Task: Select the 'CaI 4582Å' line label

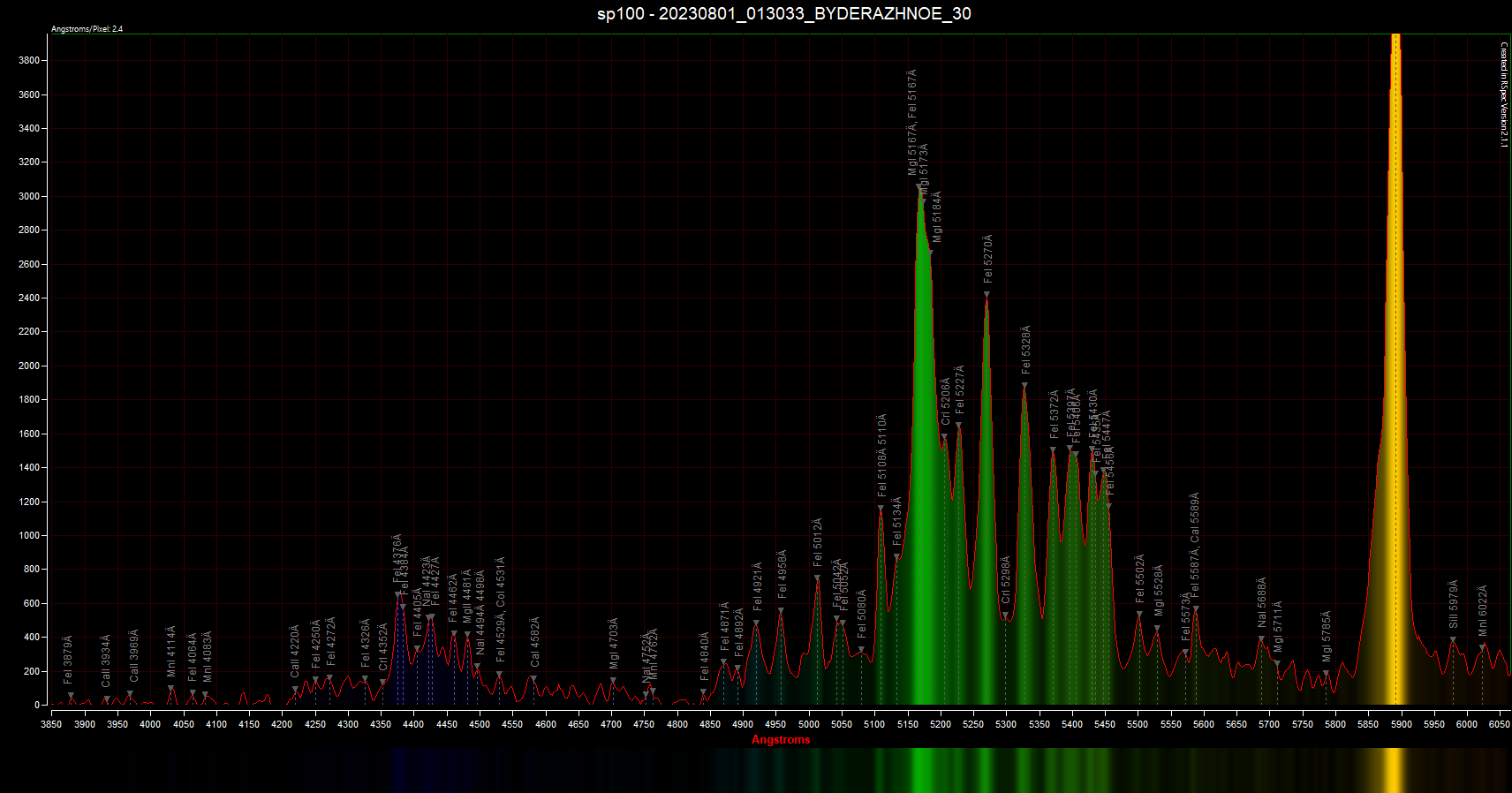Action: coord(535,642)
